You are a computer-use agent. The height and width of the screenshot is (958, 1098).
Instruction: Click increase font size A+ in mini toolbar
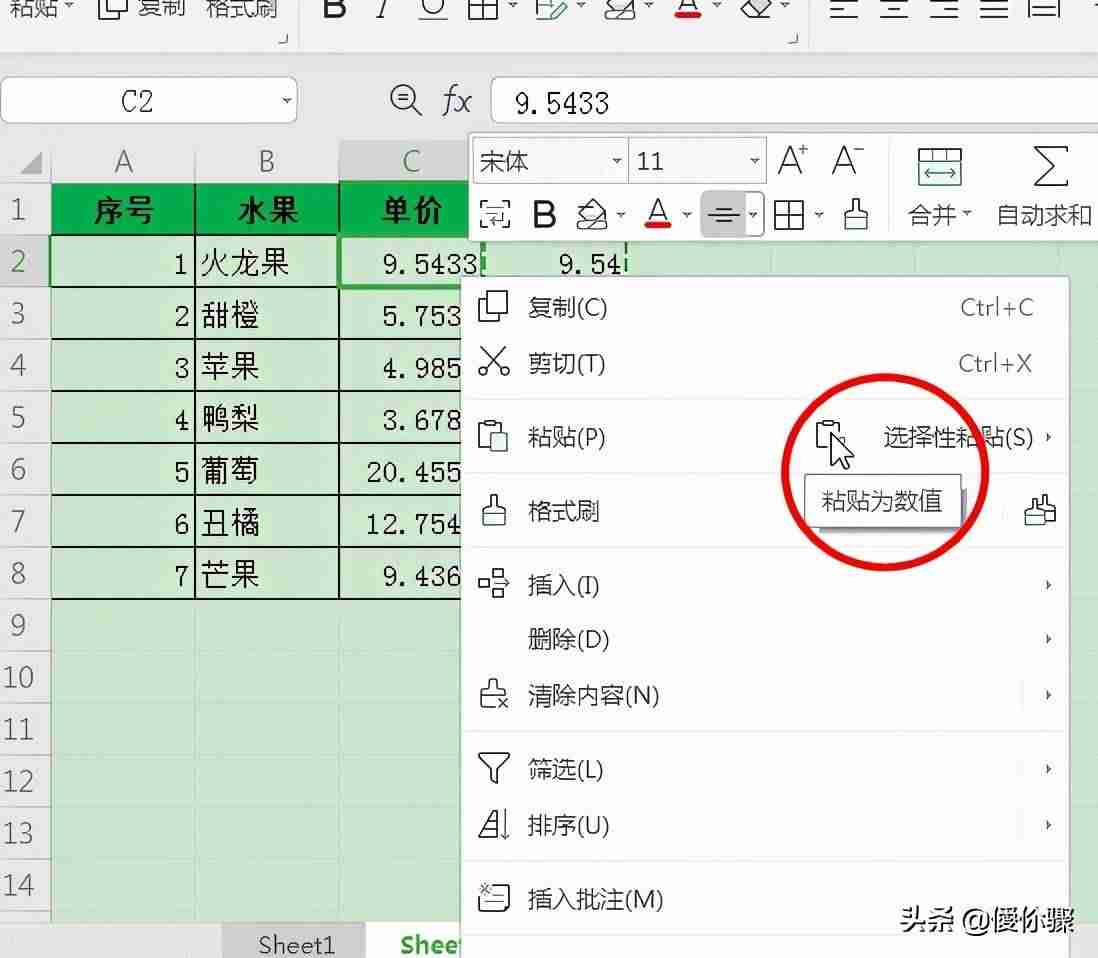click(x=793, y=160)
